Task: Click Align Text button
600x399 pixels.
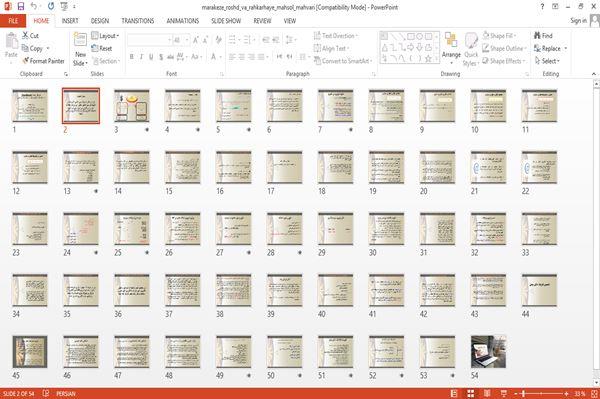Action: click(331, 48)
